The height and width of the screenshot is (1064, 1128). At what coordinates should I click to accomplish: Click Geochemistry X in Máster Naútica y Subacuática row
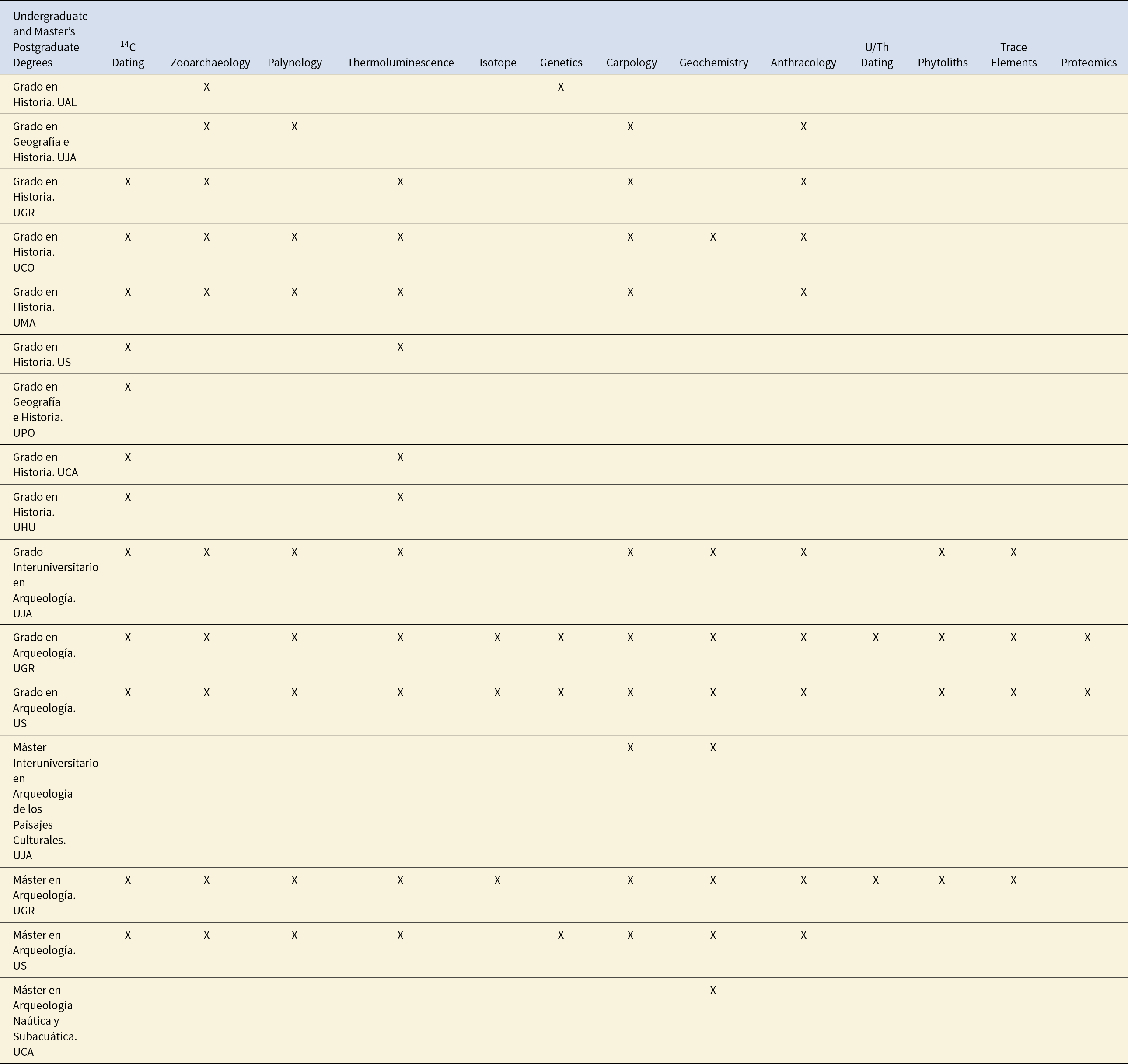click(x=712, y=990)
